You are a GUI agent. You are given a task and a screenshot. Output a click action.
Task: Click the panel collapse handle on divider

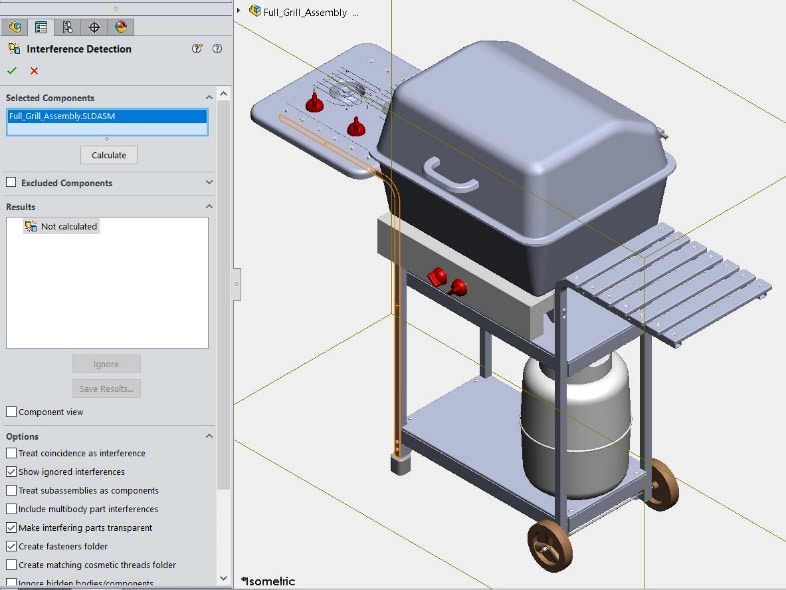[236, 284]
